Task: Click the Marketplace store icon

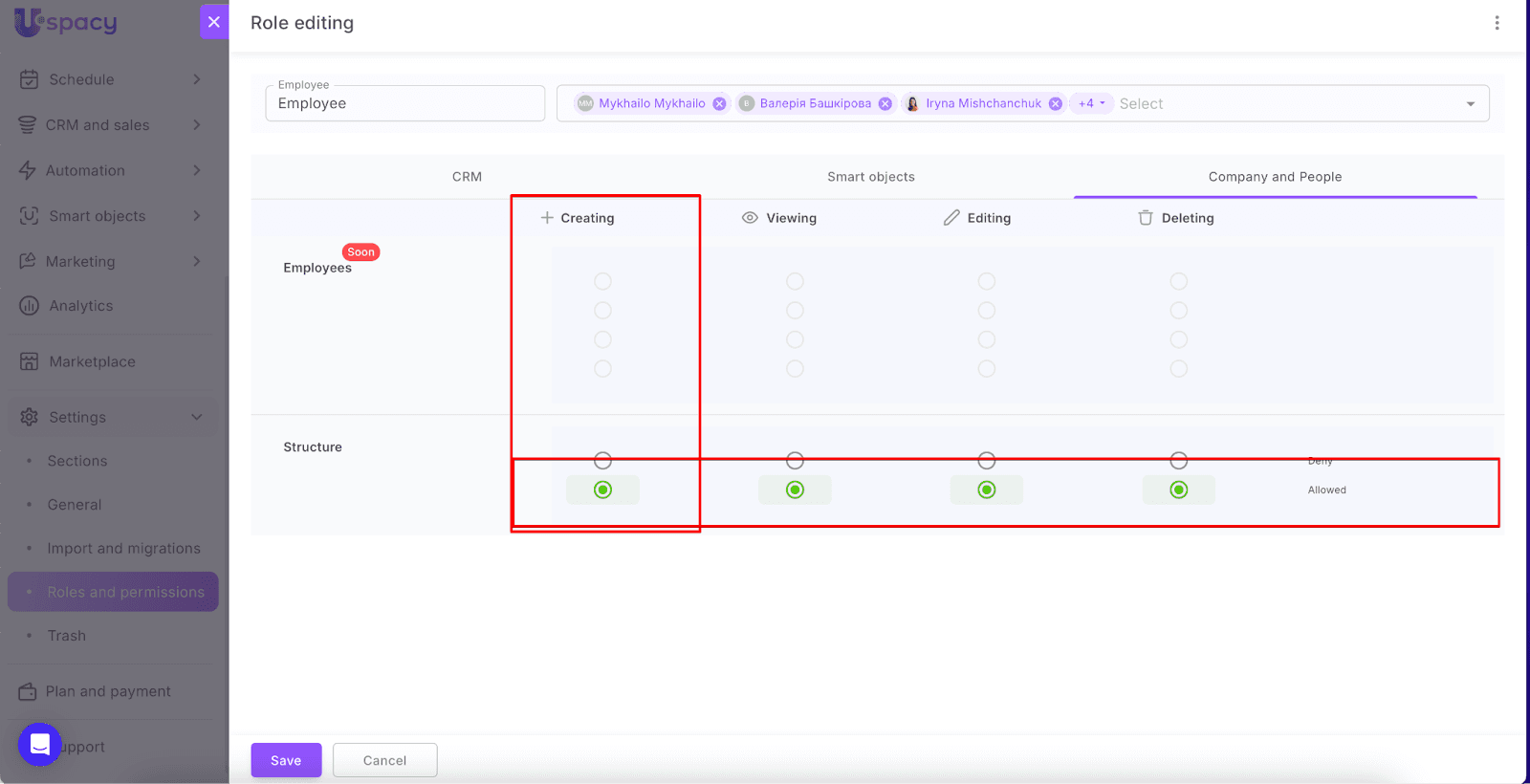Action: pyautogui.click(x=30, y=361)
